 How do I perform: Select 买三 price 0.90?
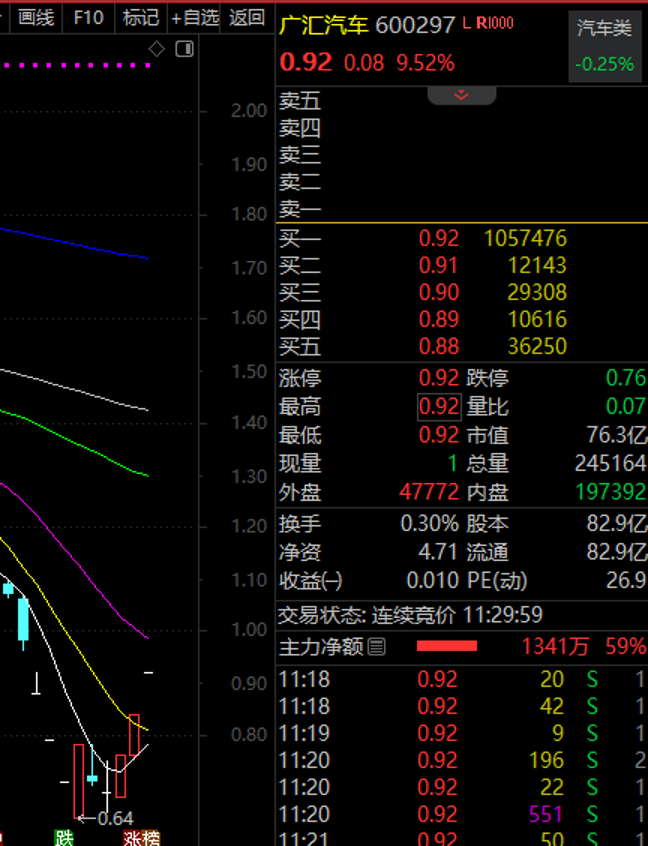[439, 292]
